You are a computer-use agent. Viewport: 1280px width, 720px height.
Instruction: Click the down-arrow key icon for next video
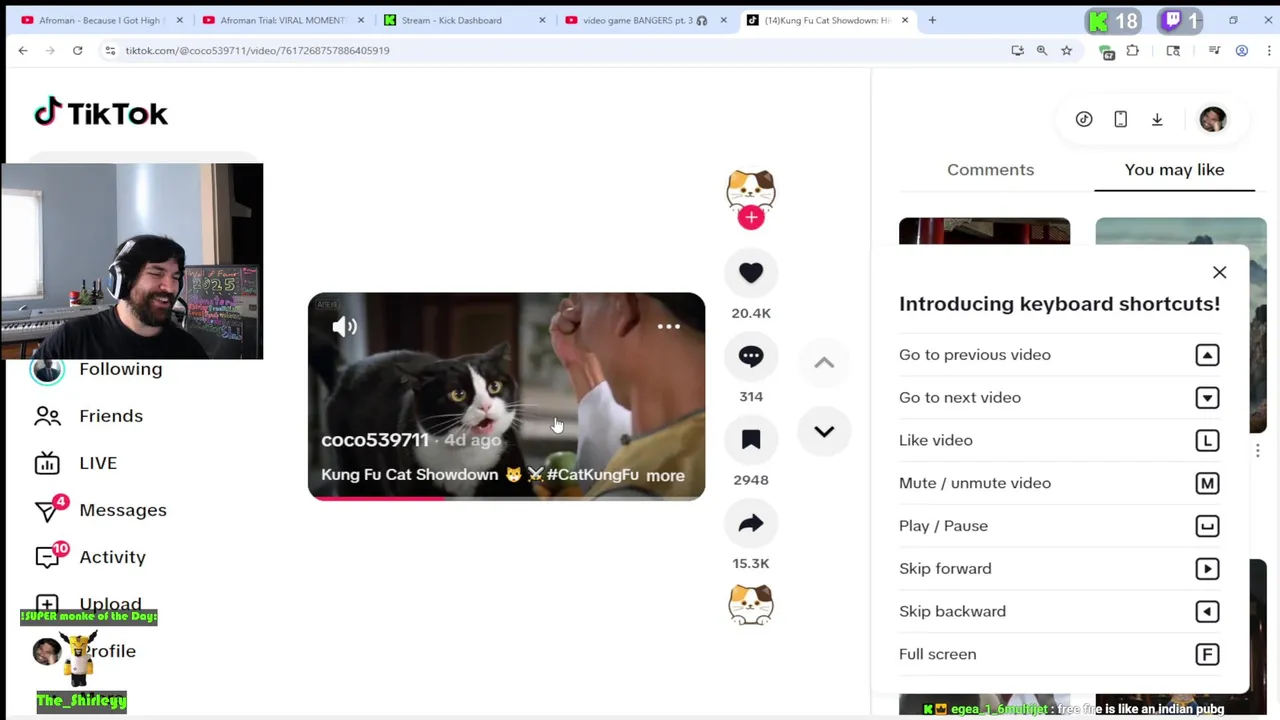click(x=1207, y=398)
